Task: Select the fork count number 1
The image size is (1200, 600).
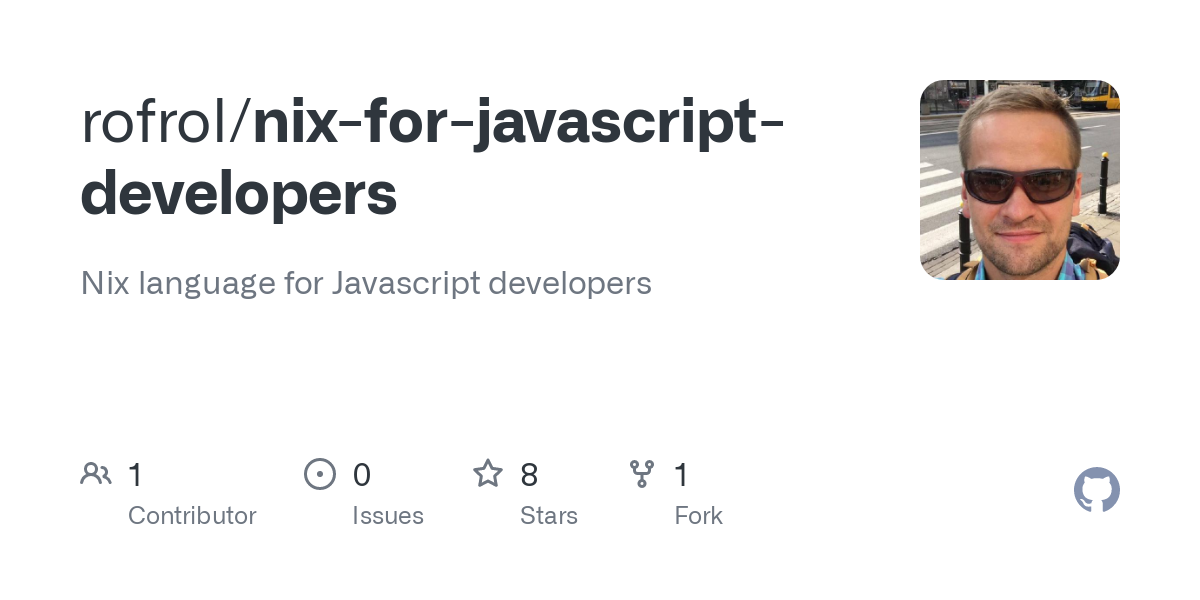Action: point(682,475)
